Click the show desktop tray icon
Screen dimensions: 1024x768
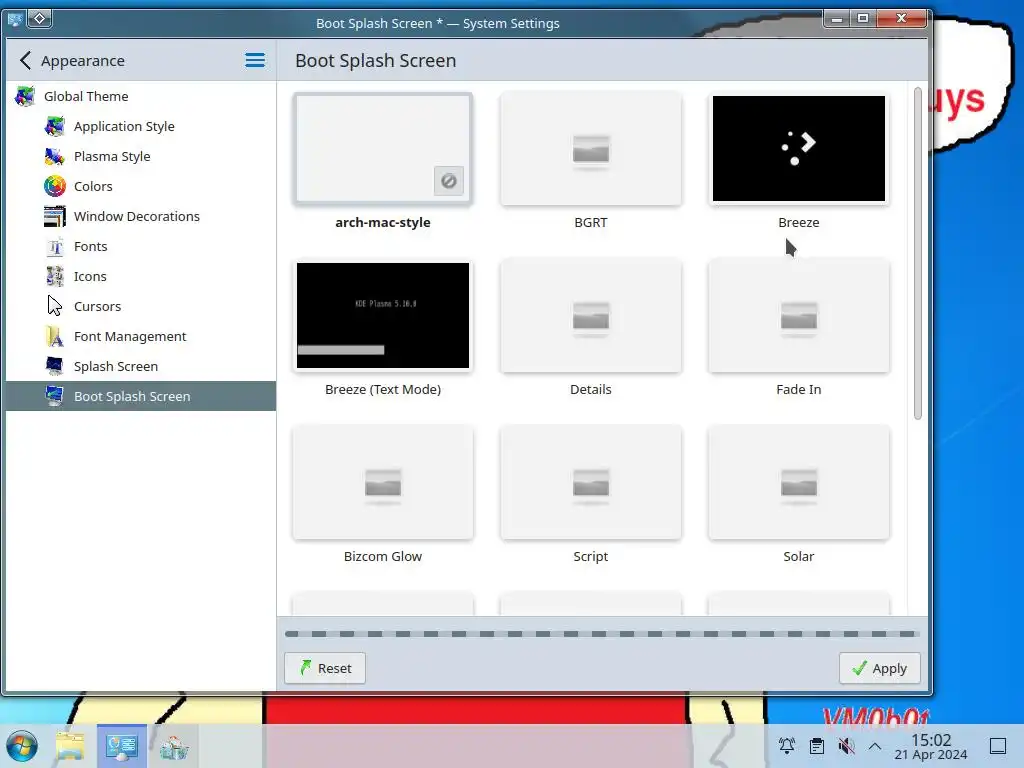click(x=998, y=746)
